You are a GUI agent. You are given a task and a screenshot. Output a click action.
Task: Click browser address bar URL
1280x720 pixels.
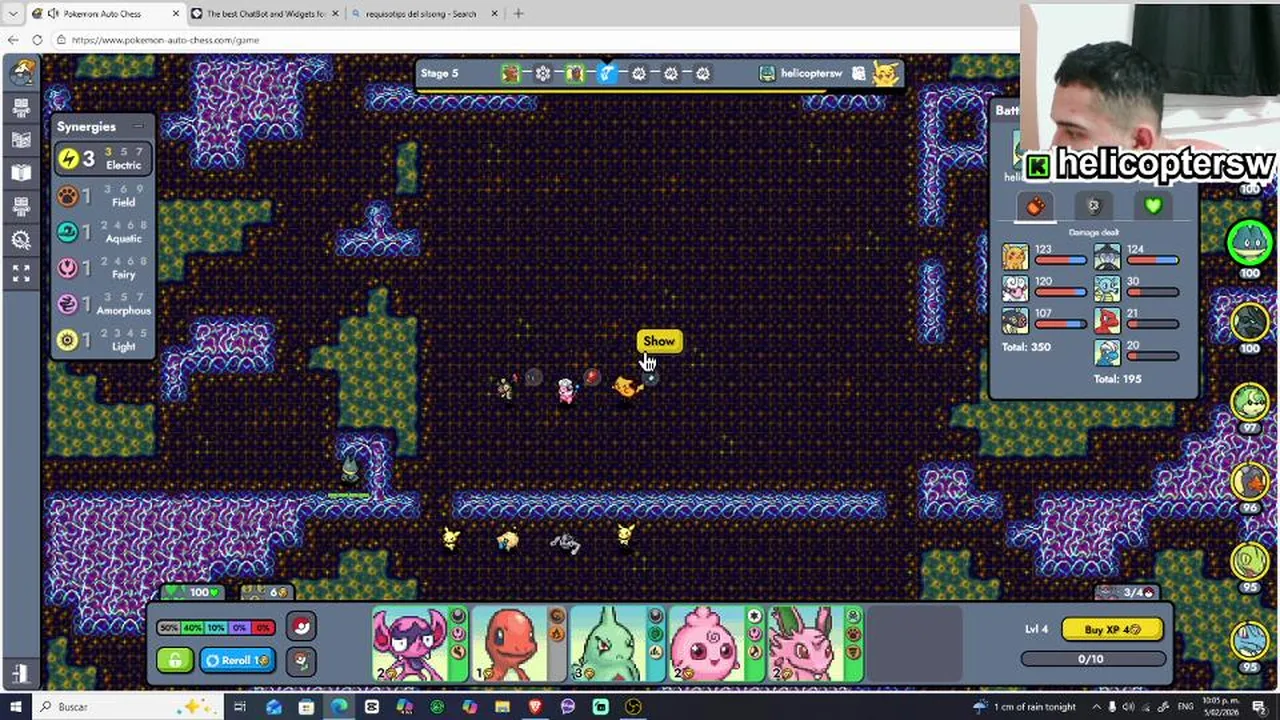(x=165, y=40)
